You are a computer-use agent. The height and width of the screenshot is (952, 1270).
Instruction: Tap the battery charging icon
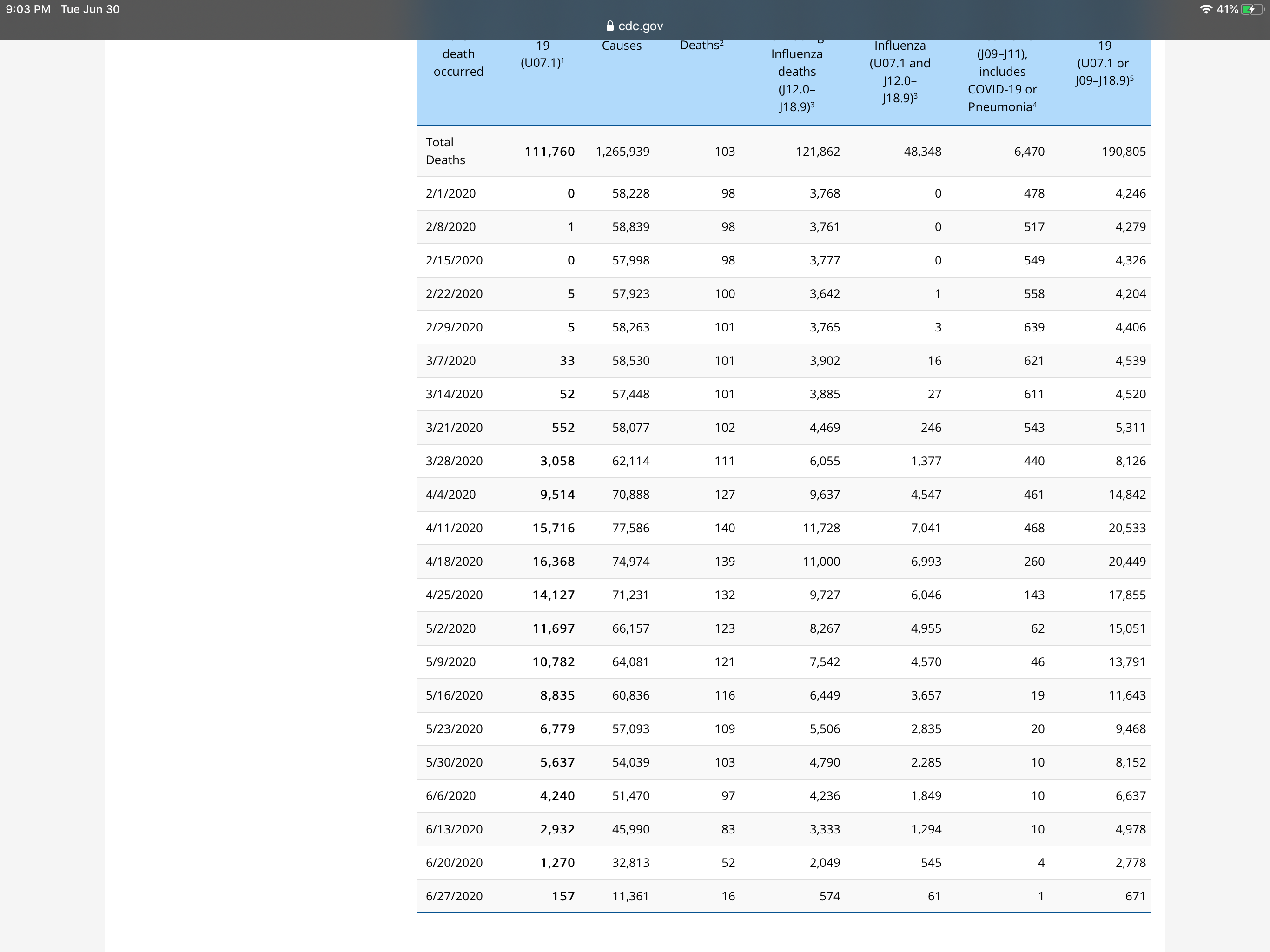tap(1252, 9)
